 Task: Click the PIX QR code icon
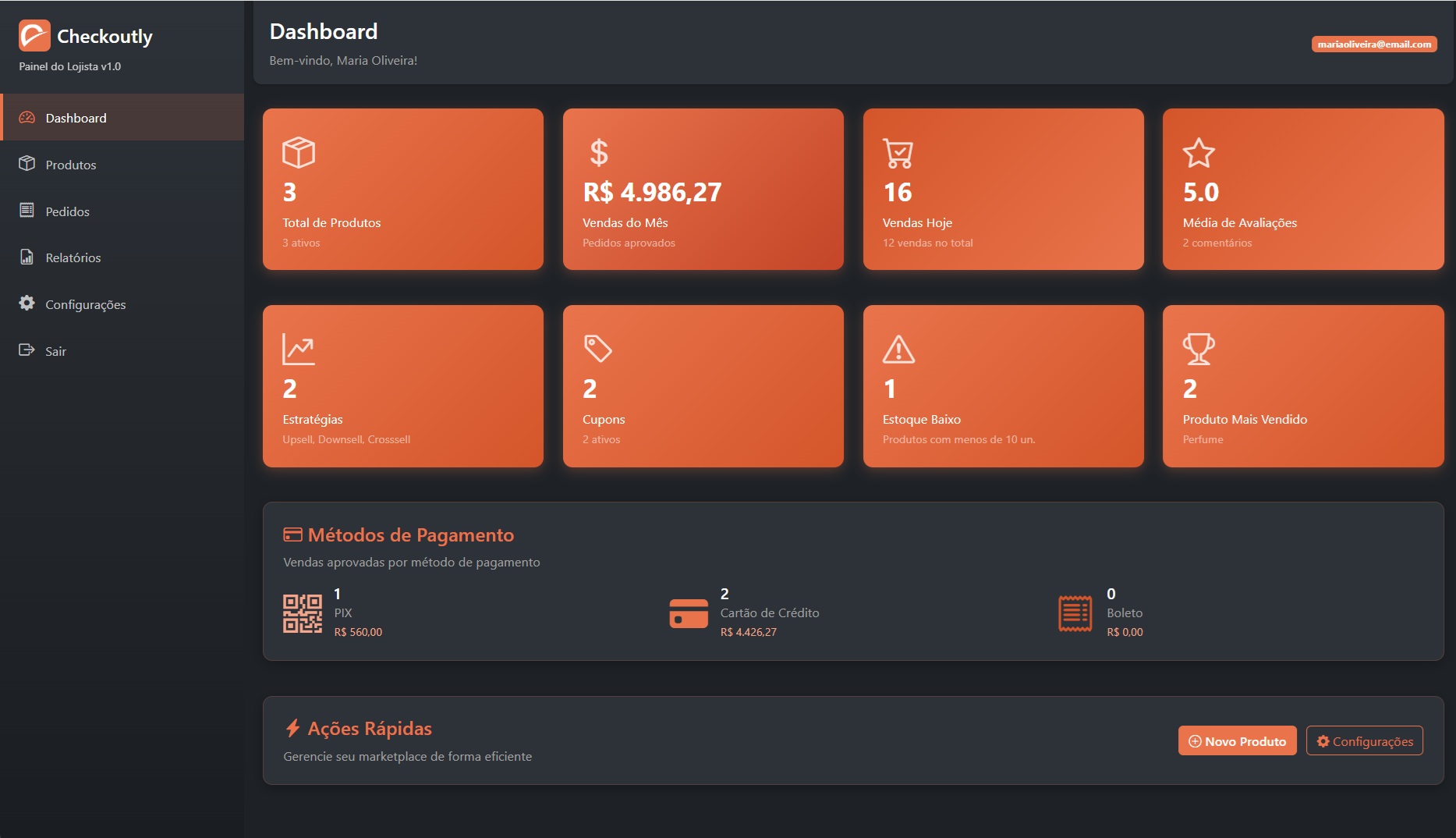(x=302, y=613)
